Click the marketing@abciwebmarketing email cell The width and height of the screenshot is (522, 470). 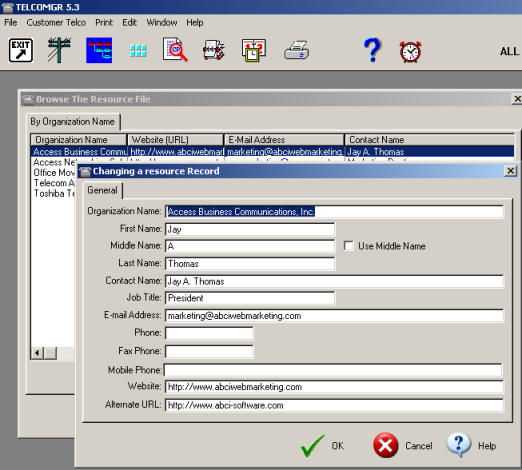[x=285, y=152]
